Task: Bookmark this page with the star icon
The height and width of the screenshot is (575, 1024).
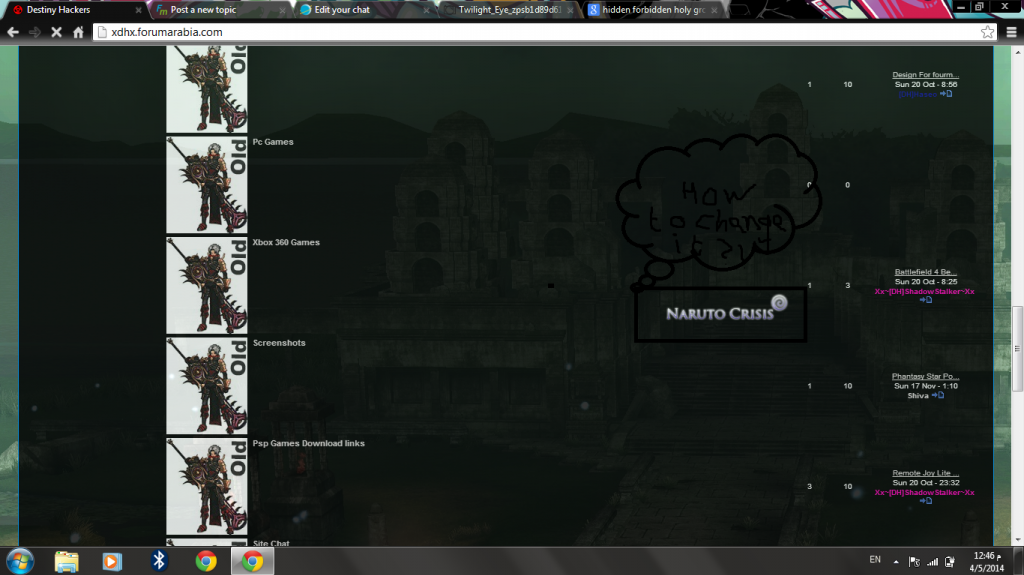Action: (x=987, y=32)
